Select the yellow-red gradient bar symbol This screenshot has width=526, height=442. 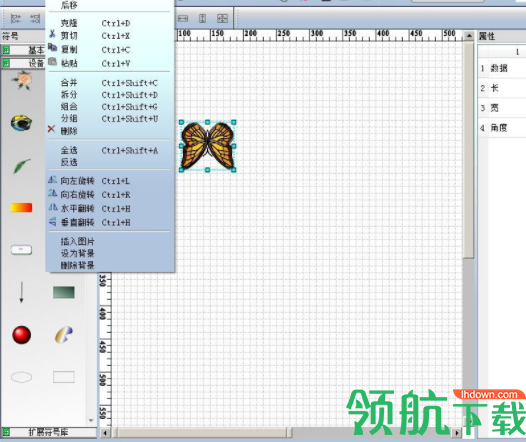tap(21, 208)
